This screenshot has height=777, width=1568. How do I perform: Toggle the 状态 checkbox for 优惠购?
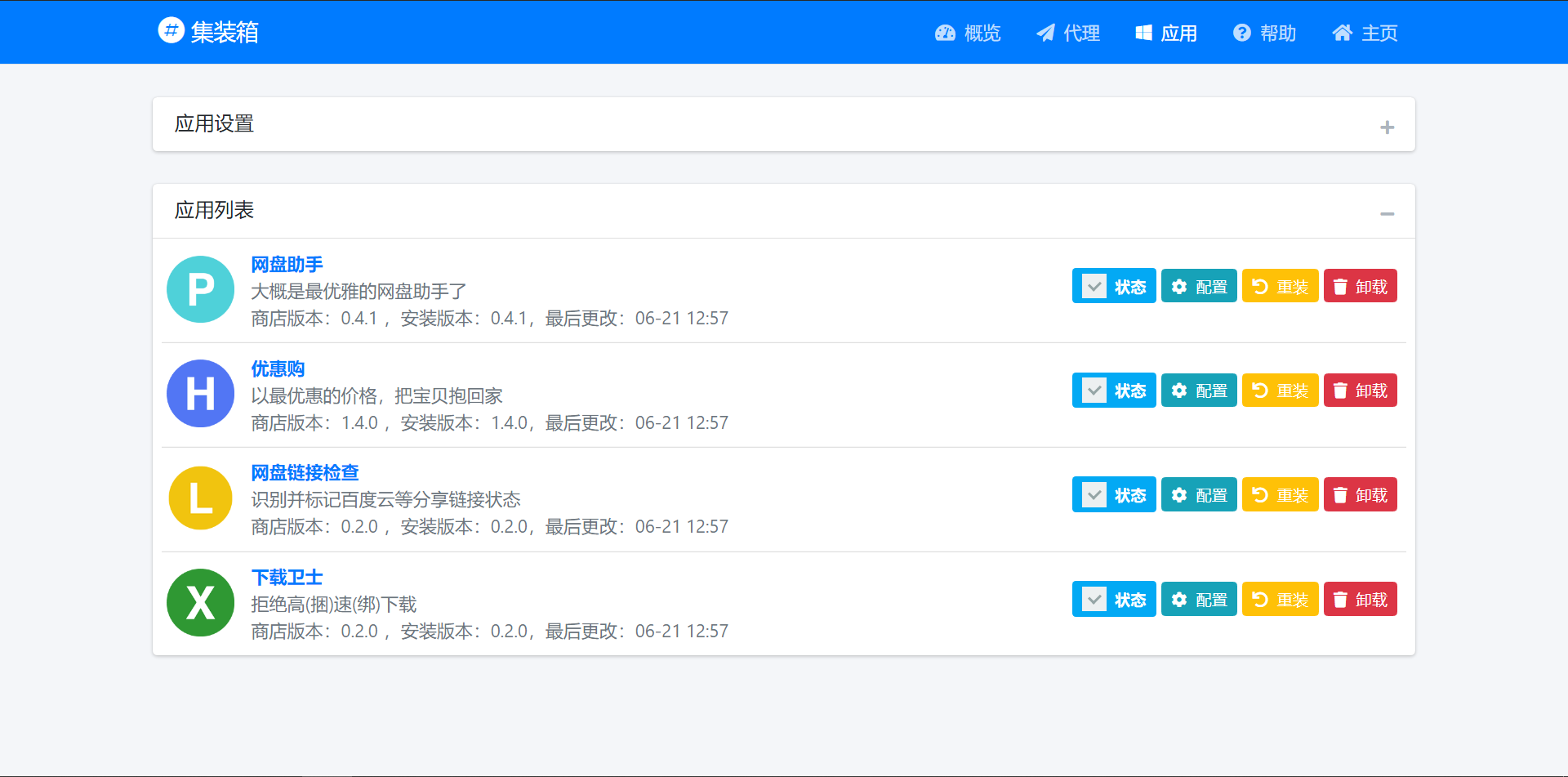point(1094,390)
